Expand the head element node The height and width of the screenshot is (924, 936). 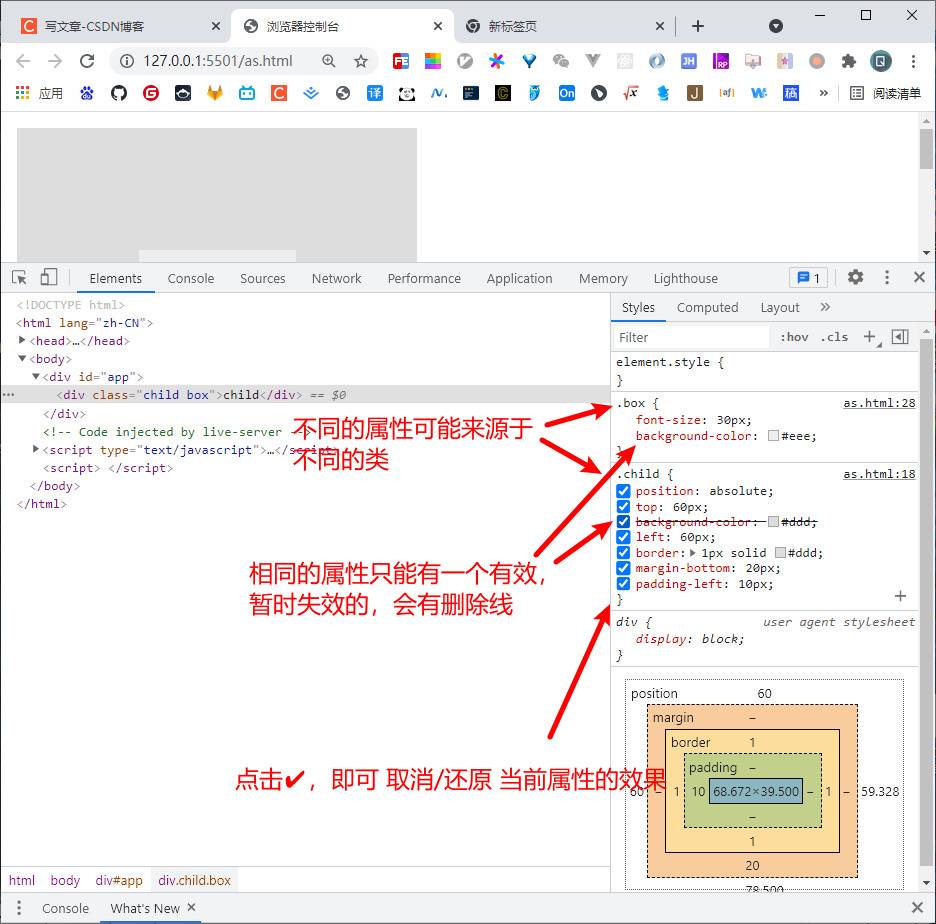(22, 340)
